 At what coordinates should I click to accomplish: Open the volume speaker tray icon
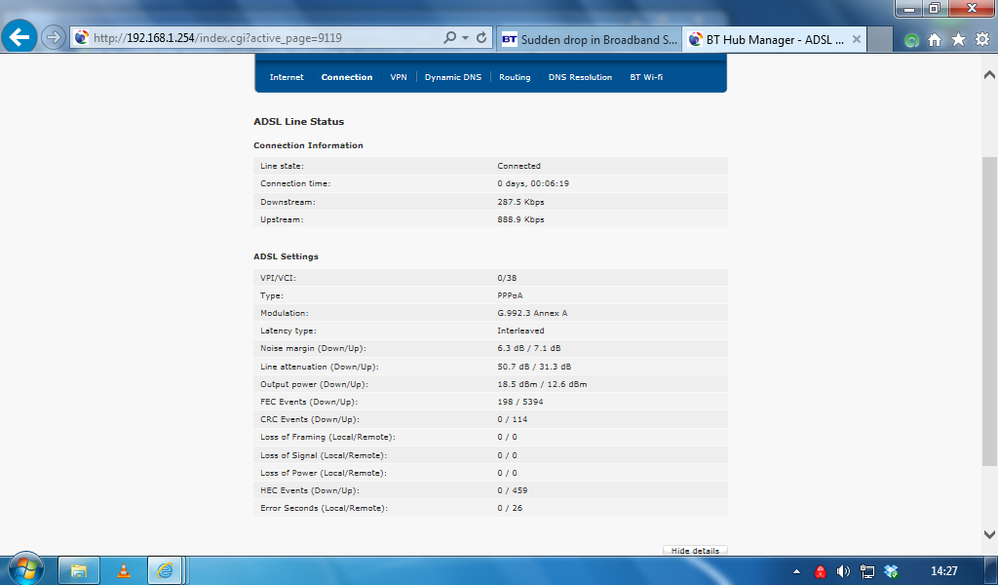click(x=843, y=571)
